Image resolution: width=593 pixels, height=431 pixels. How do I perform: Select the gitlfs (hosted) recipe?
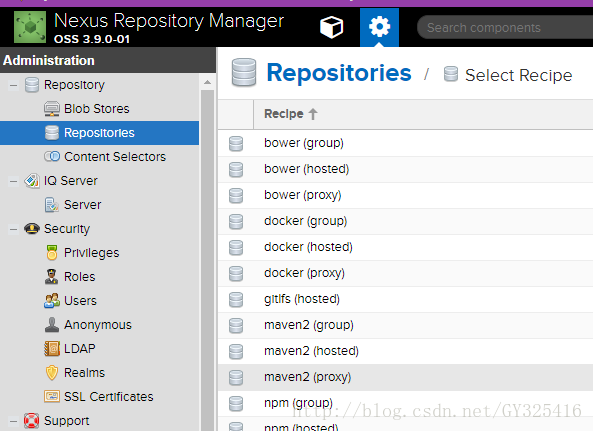tap(405, 299)
